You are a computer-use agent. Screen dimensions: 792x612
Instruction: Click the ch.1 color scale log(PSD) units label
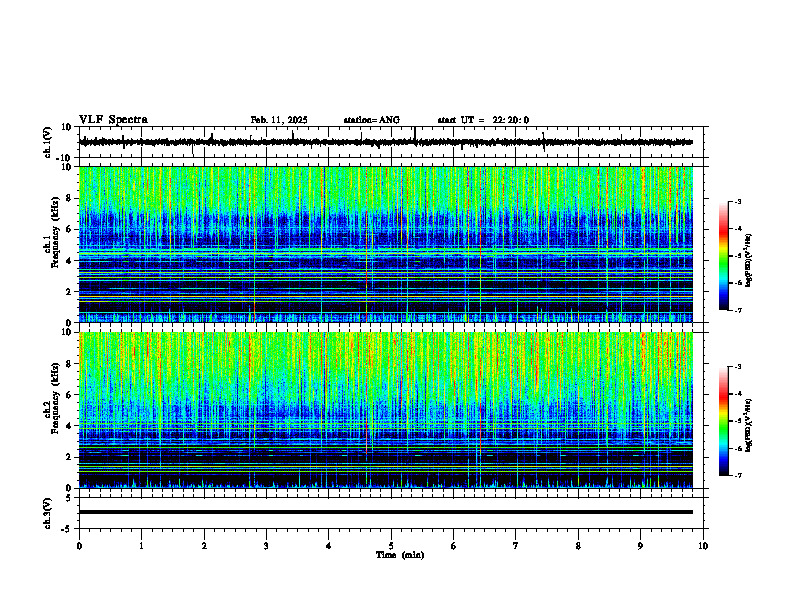749,260
